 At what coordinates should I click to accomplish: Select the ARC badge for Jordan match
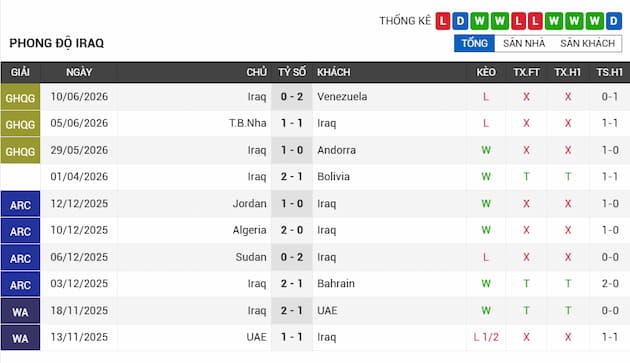point(20,204)
